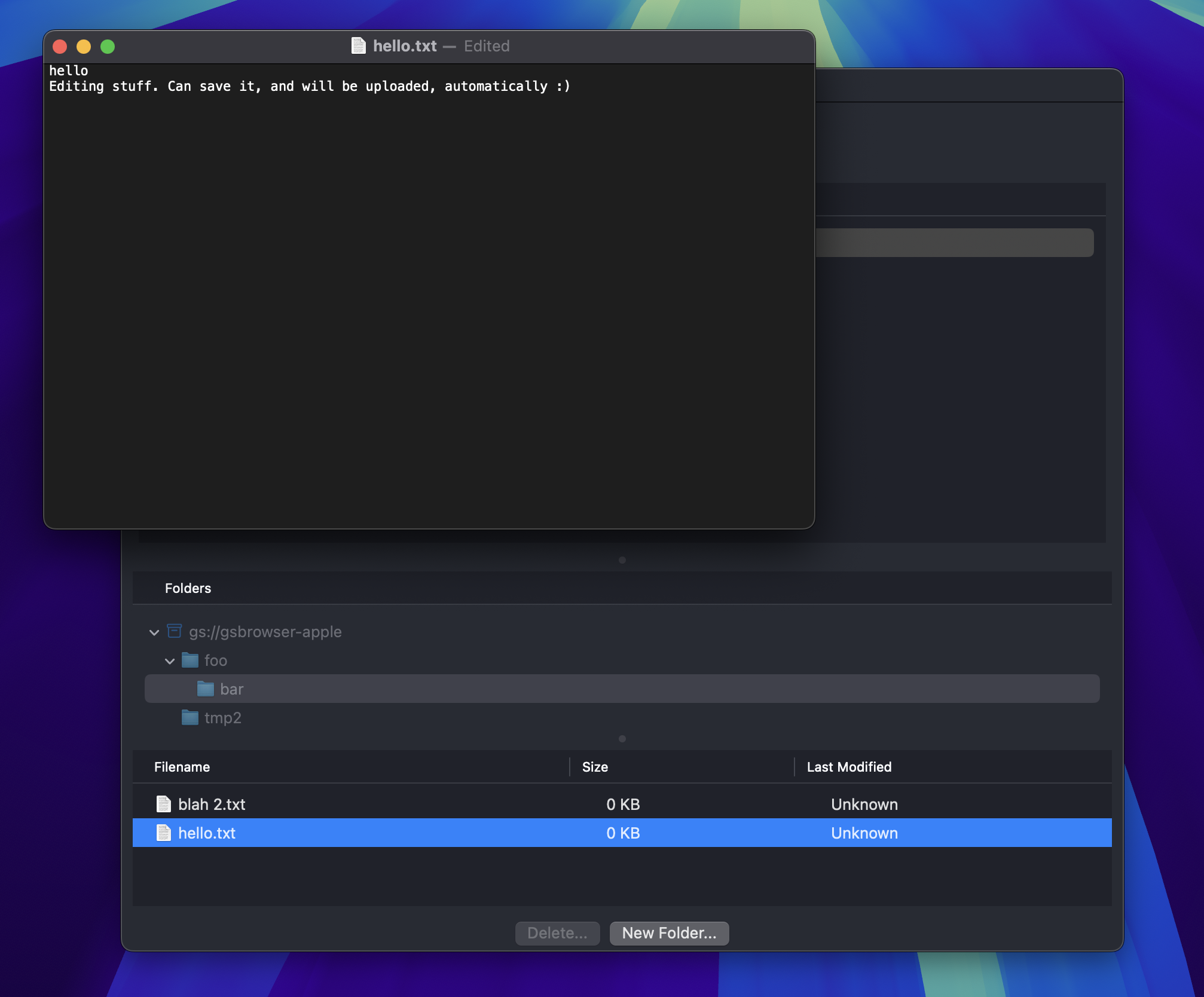Image resolution: width=1204 pixels, height=997 pixels.
Task: Click the hello.txt document icon in the title bar
Action: 358,46
